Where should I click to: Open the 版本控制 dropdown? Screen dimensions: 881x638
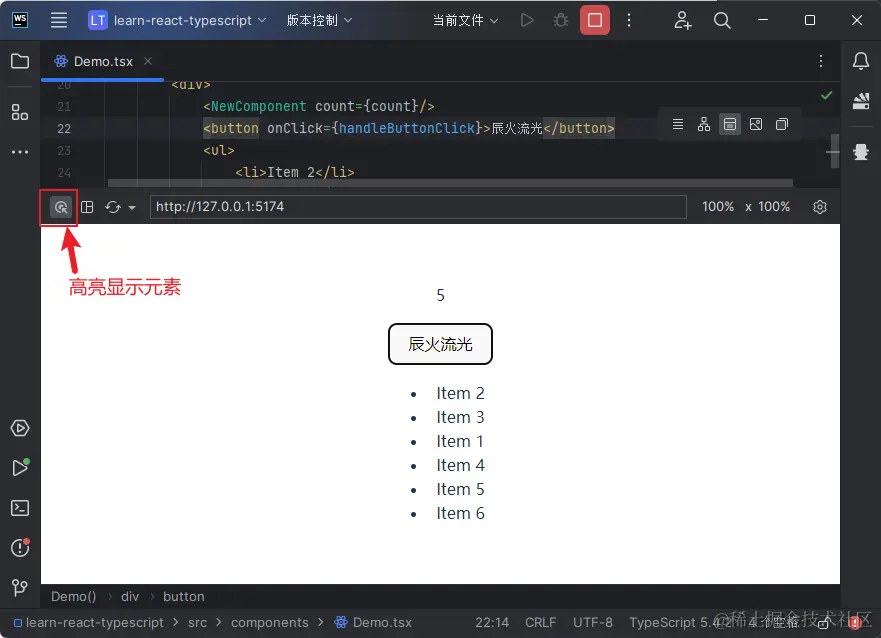pyautogui.click(x=319, y=20)
